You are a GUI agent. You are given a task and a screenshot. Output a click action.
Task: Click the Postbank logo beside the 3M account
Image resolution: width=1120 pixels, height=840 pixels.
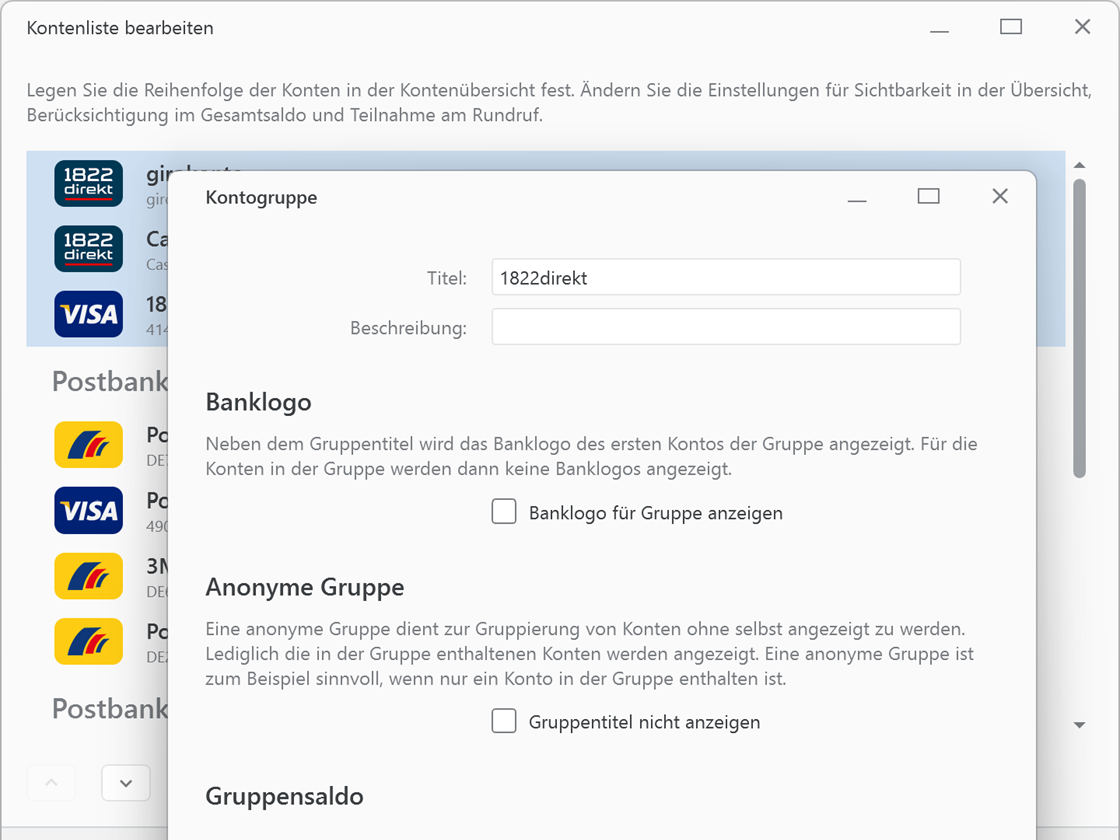(88, 576)
